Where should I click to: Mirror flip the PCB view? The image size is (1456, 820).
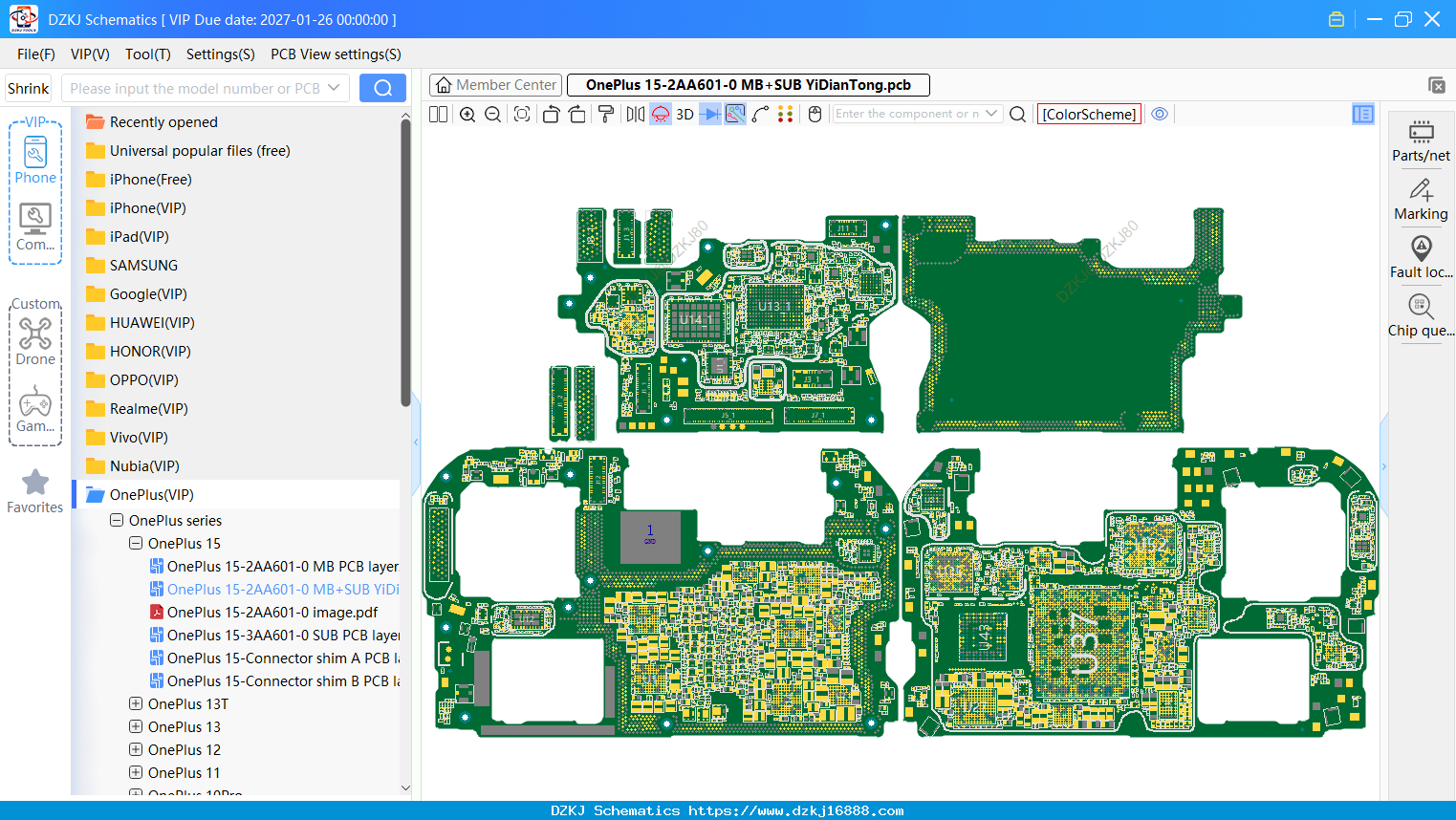tap(635, 114)
